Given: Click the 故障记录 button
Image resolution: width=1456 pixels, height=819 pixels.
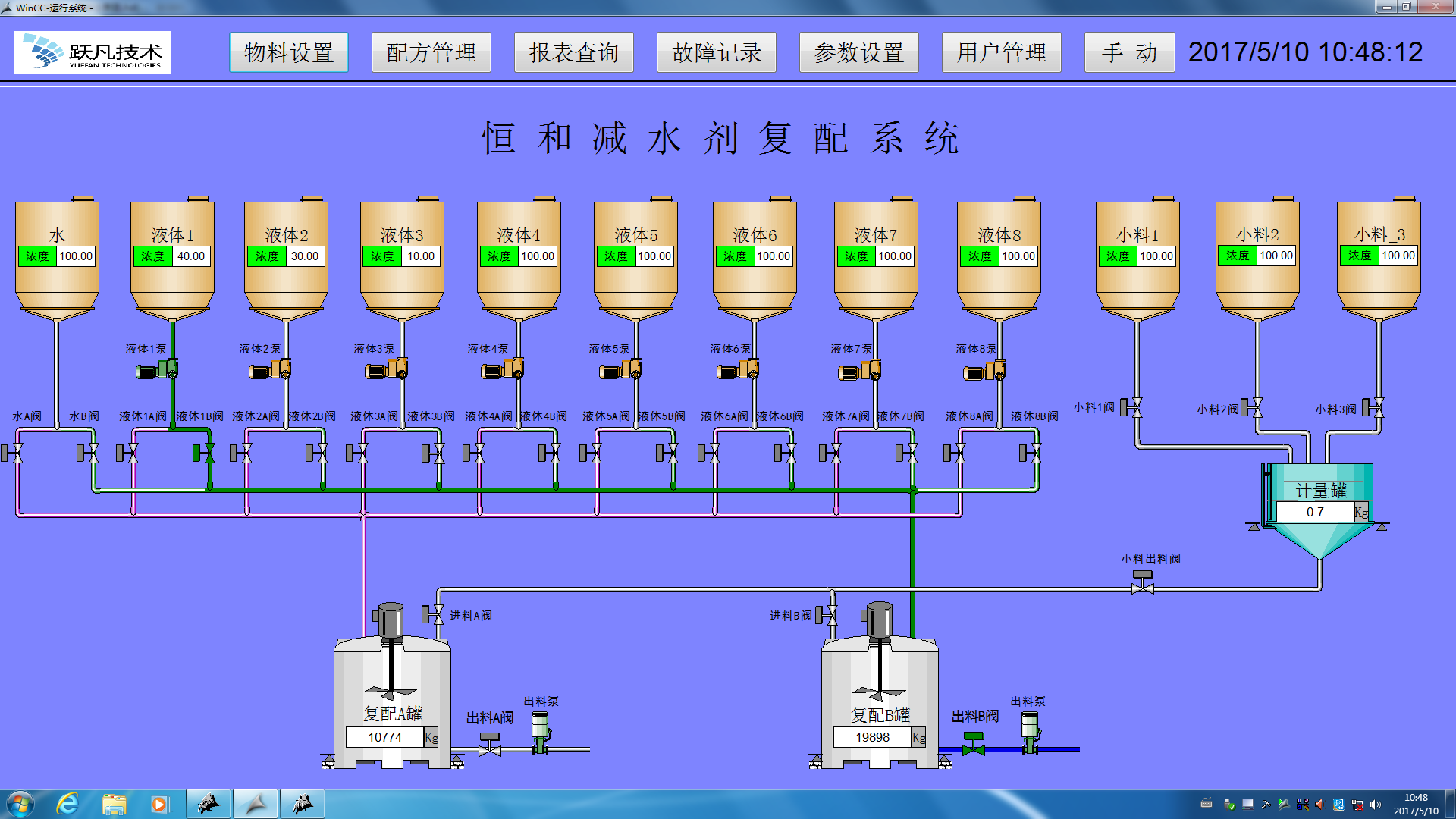Looking at the screenshot, I should pos(716,52).
